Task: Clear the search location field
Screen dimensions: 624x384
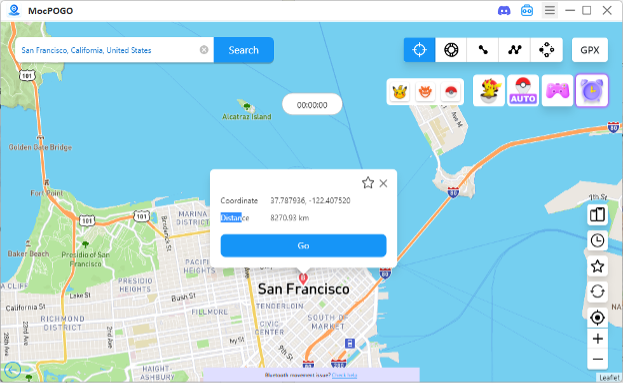Action: tap(204, 50)
